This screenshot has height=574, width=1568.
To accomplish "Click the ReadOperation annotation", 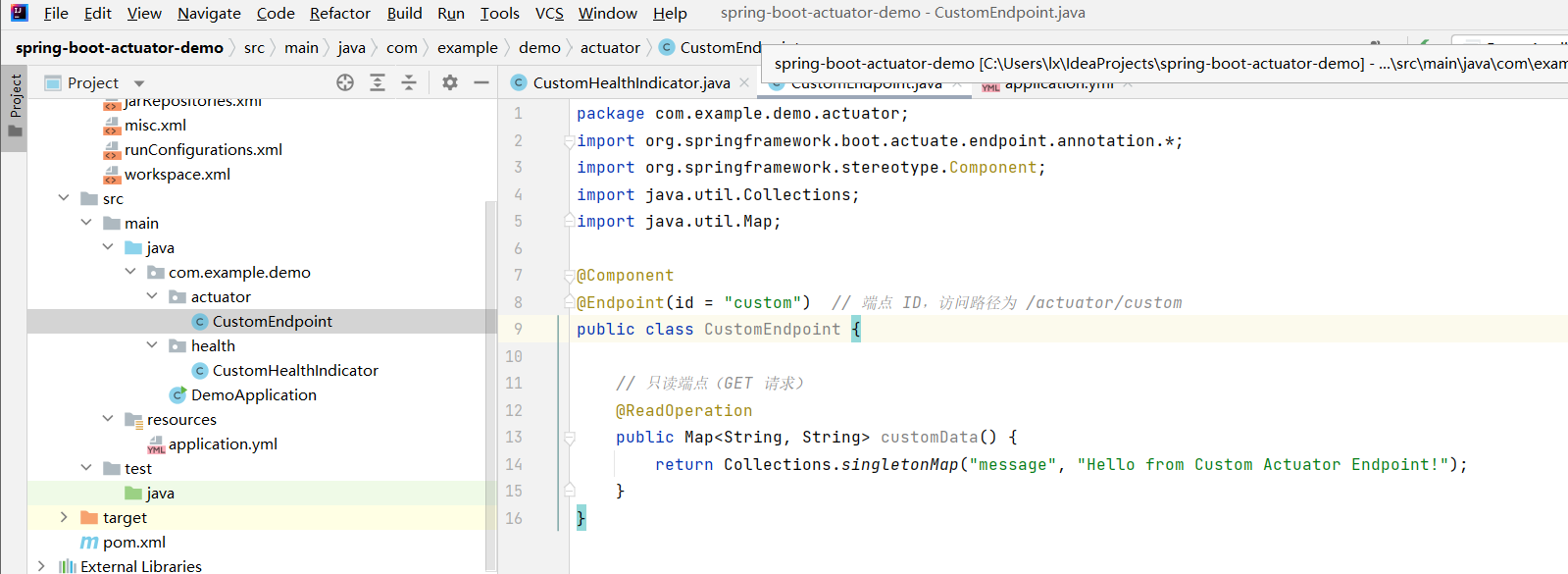I will (x=683, y=410).
